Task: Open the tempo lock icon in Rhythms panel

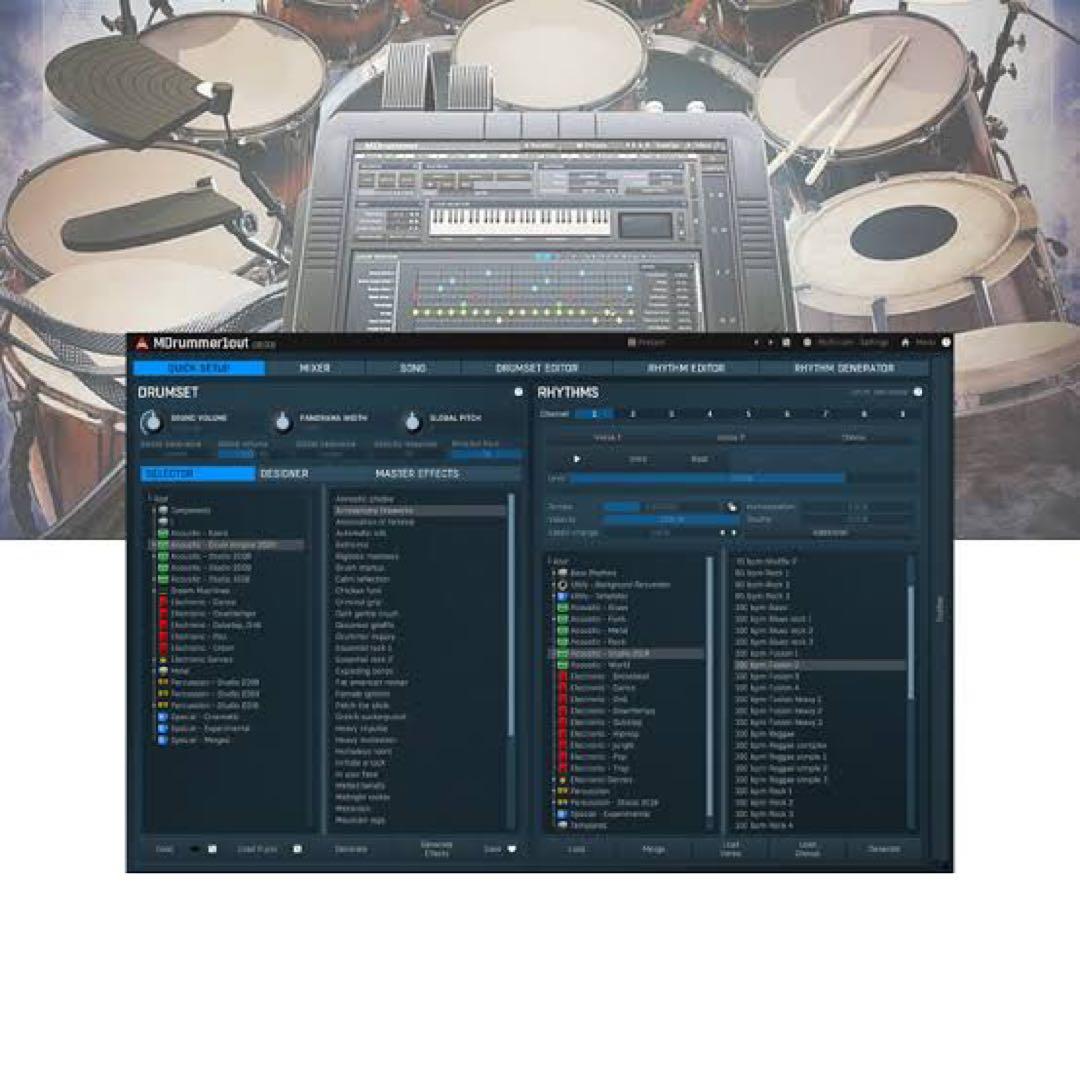Action: click(x=731, y=506)
